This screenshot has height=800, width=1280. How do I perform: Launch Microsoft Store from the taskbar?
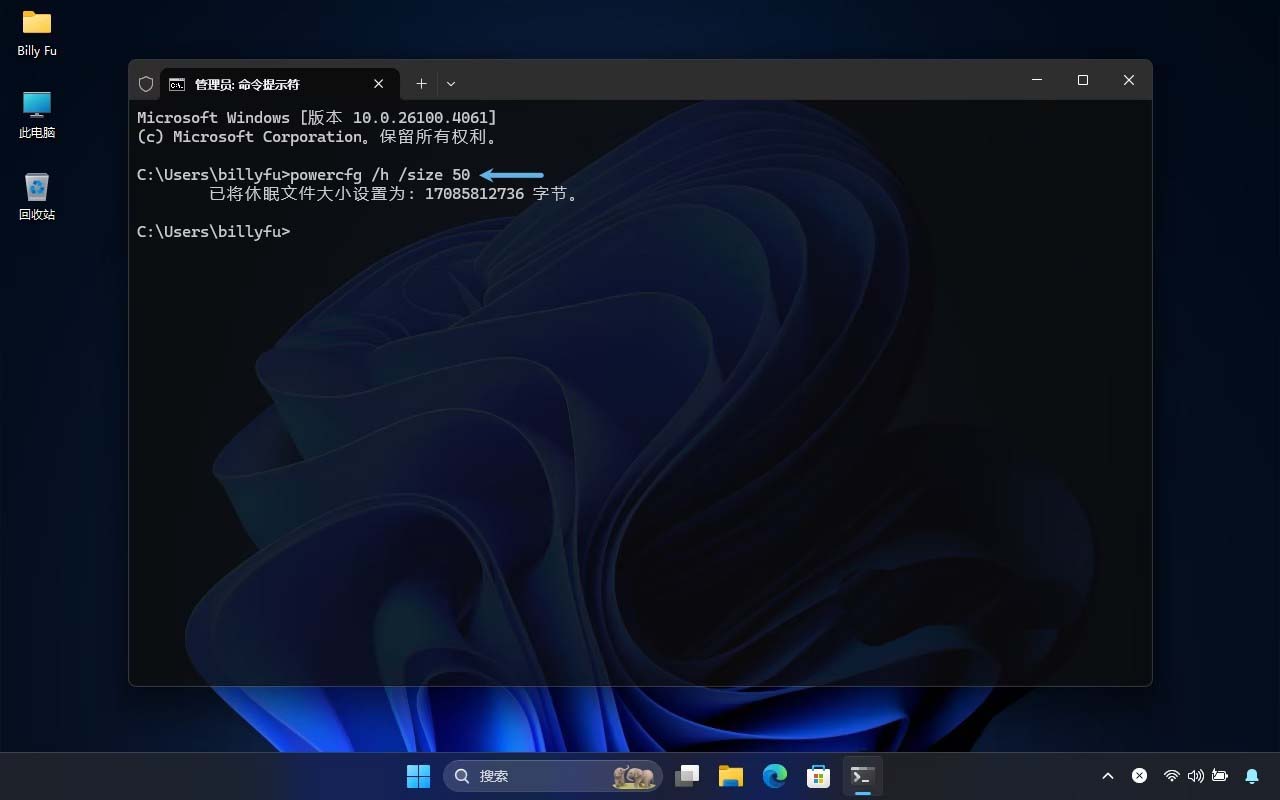click(x=818, y=775)
